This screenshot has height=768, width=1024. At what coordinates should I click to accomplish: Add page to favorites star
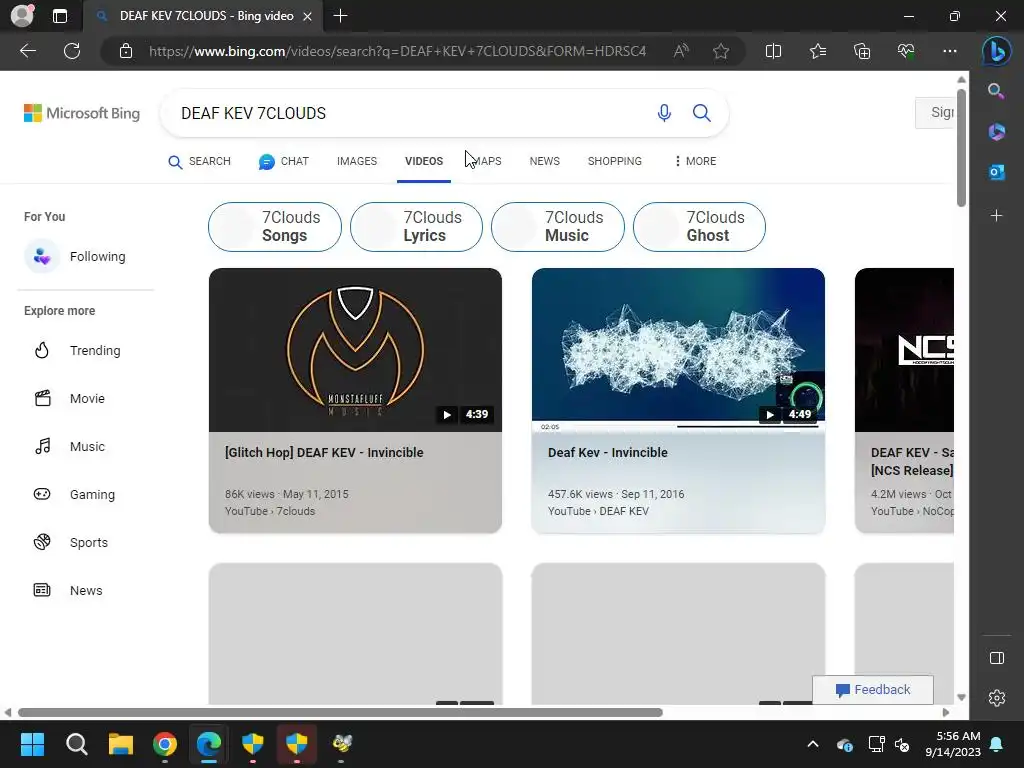pos(721,51)
